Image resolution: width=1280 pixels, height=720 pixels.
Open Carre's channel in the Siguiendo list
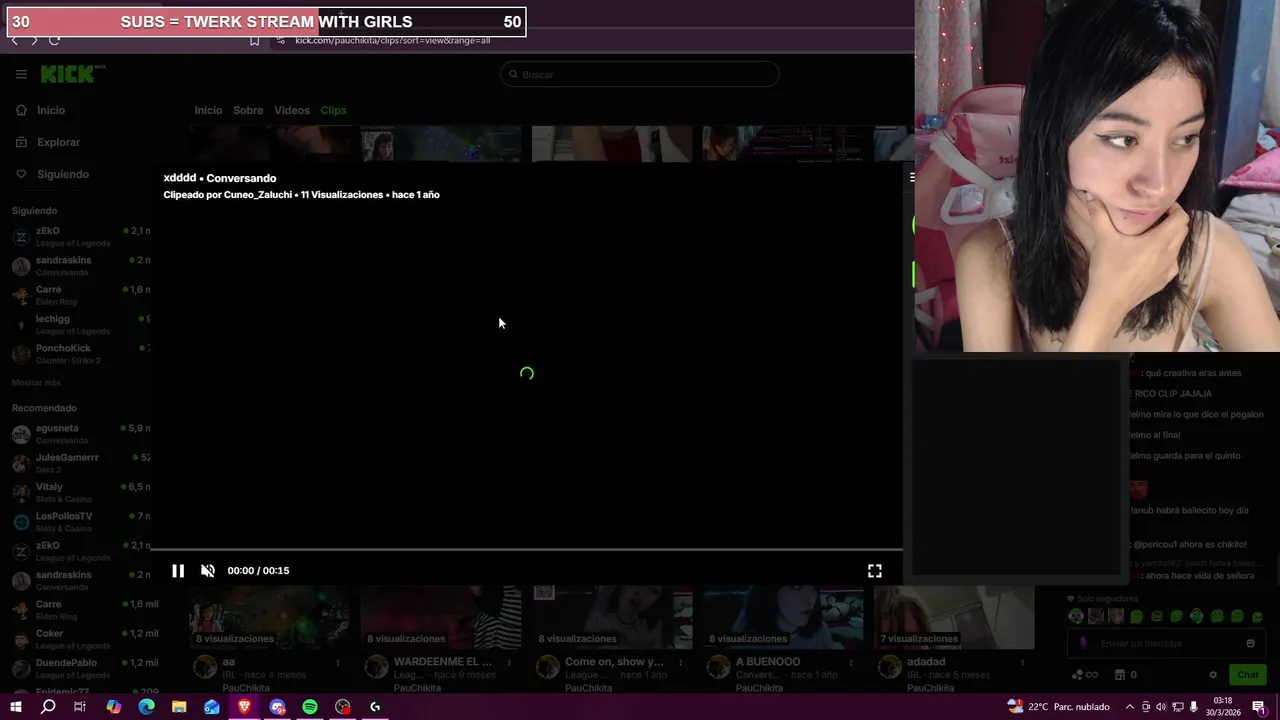click(x=80, y=294)
